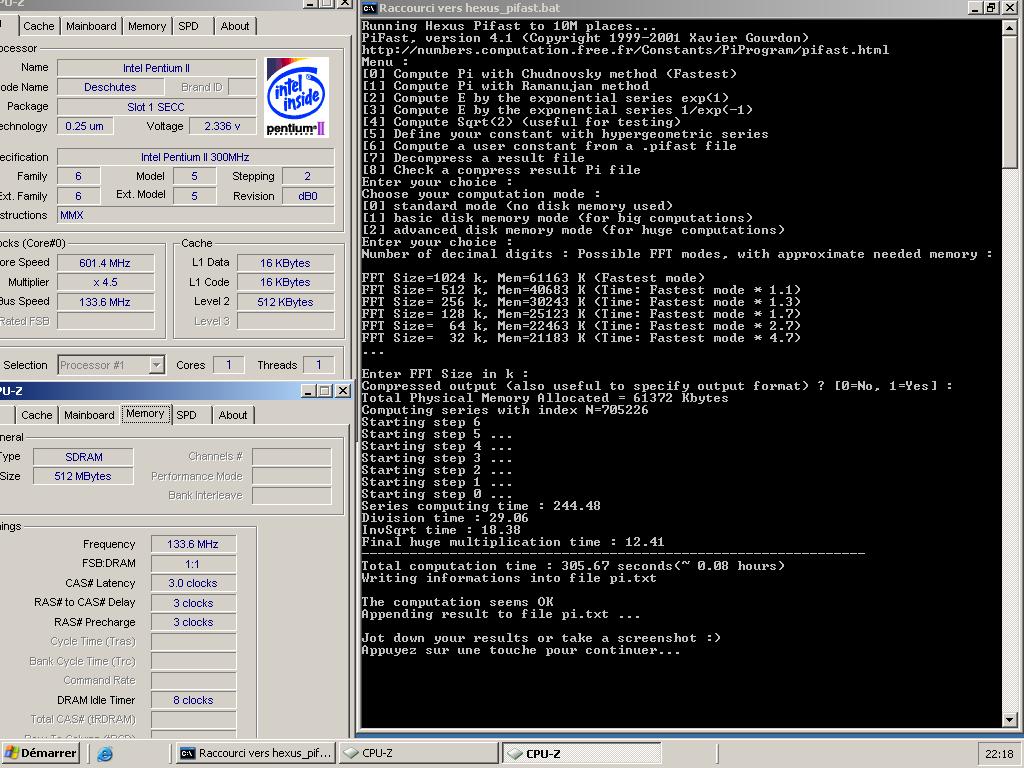Image resolution: width=1024 pixels, height=768 pixels.
Task: Click the 16 KBytes L1 Data value
Action: coord(285,263)
